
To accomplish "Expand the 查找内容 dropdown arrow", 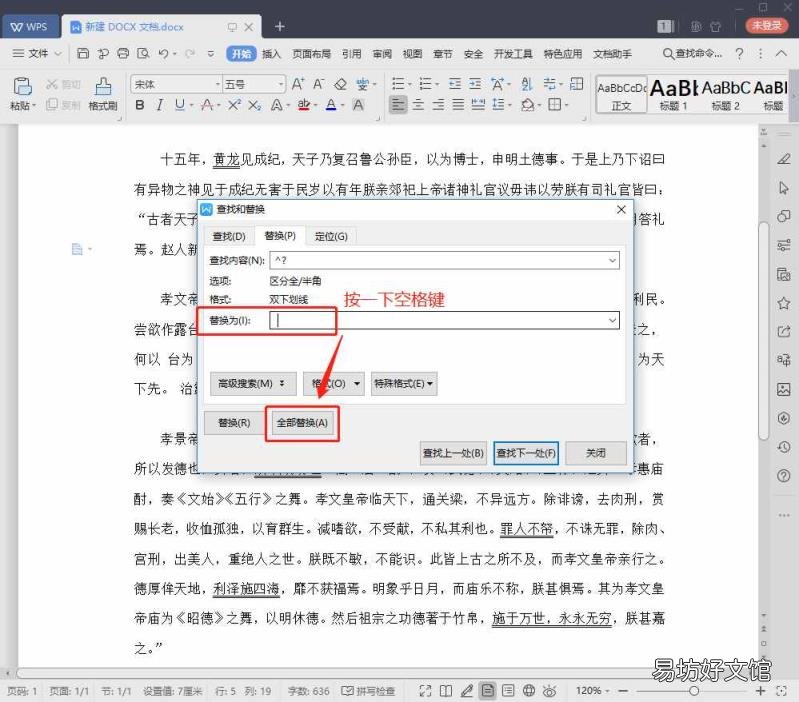I will (x=612, y=260).
